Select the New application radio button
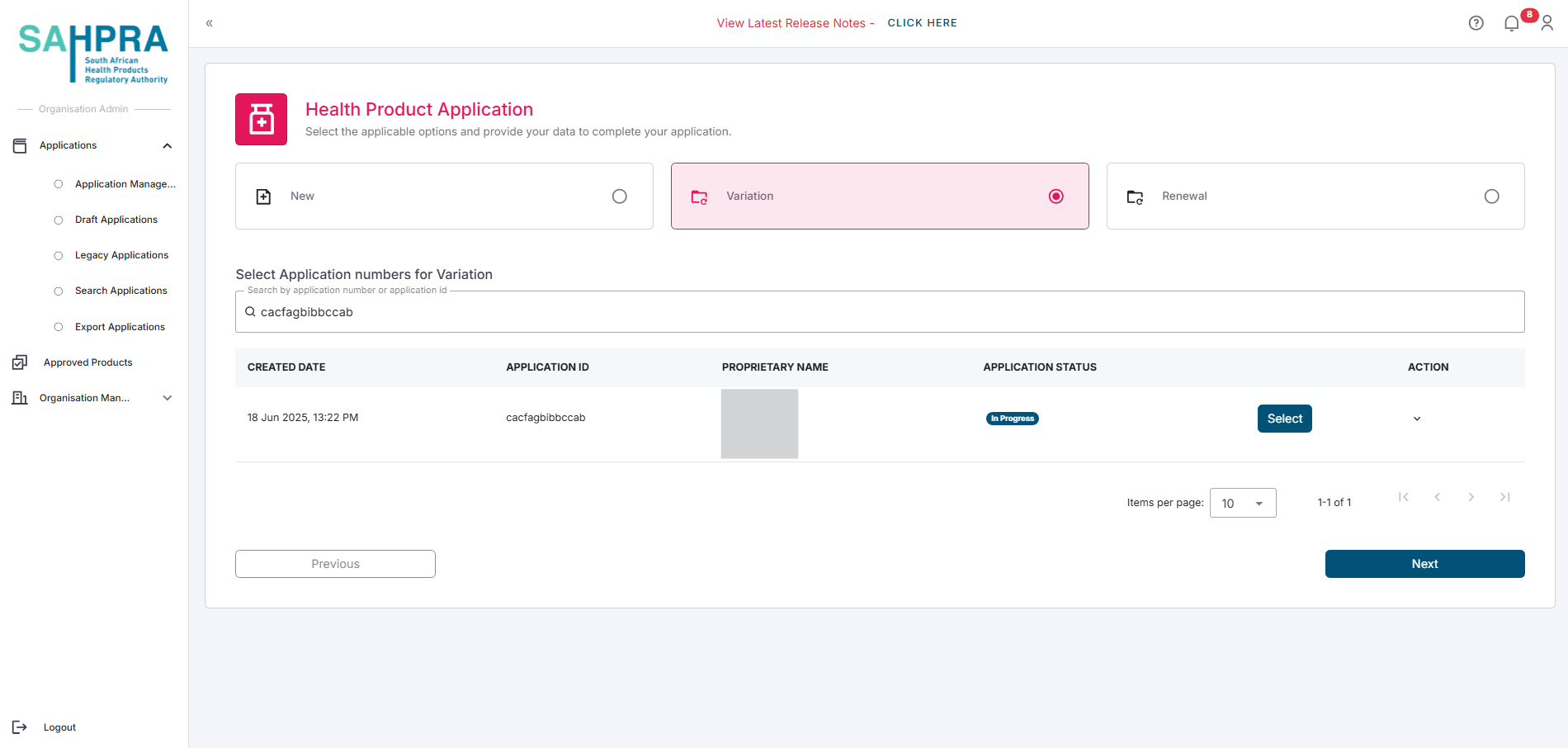The height and width of the screenshot is (748, 1568). pyautogui.click(x=619, y=196)
